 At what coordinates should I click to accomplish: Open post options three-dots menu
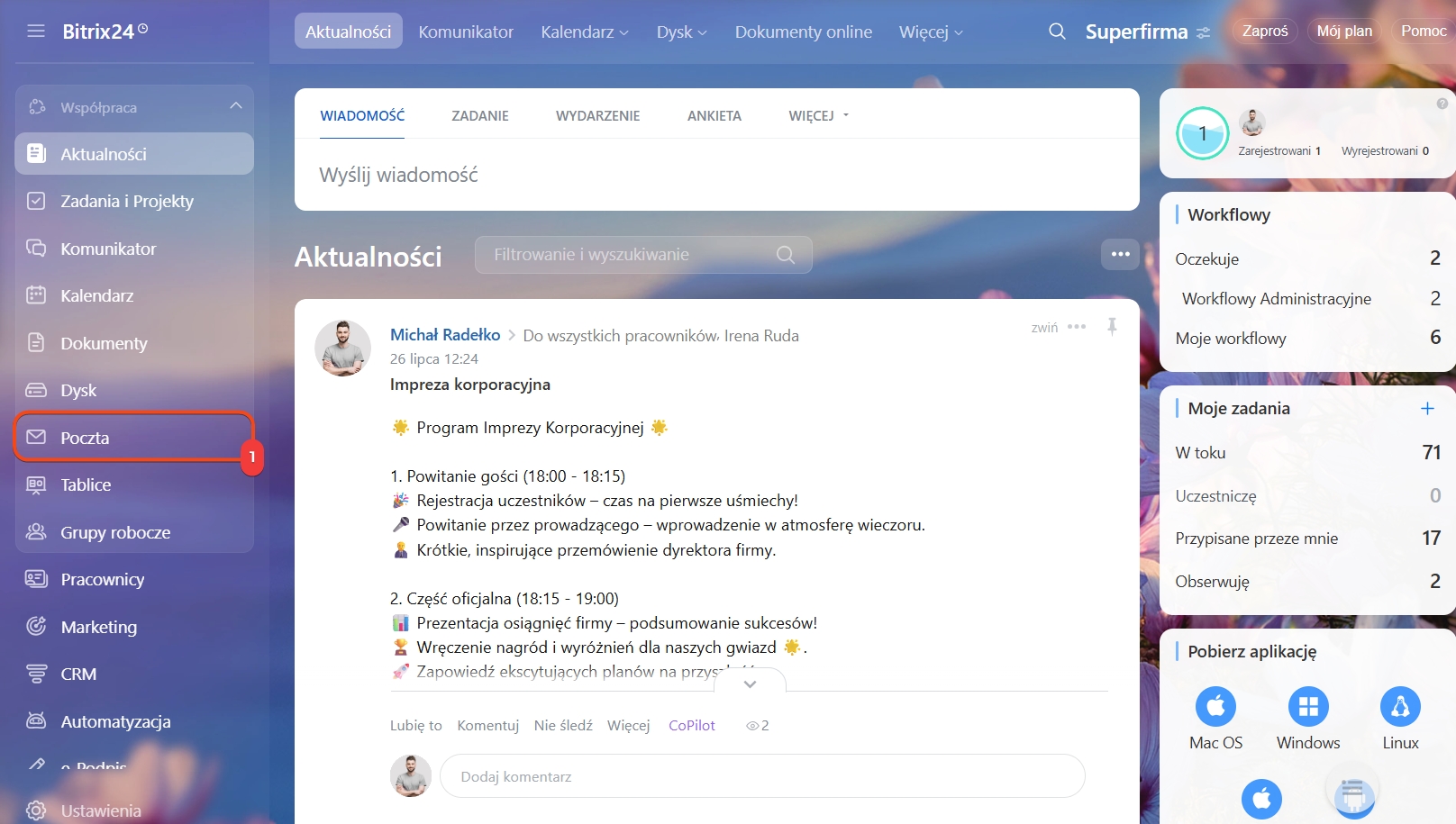click(1077, 327)
